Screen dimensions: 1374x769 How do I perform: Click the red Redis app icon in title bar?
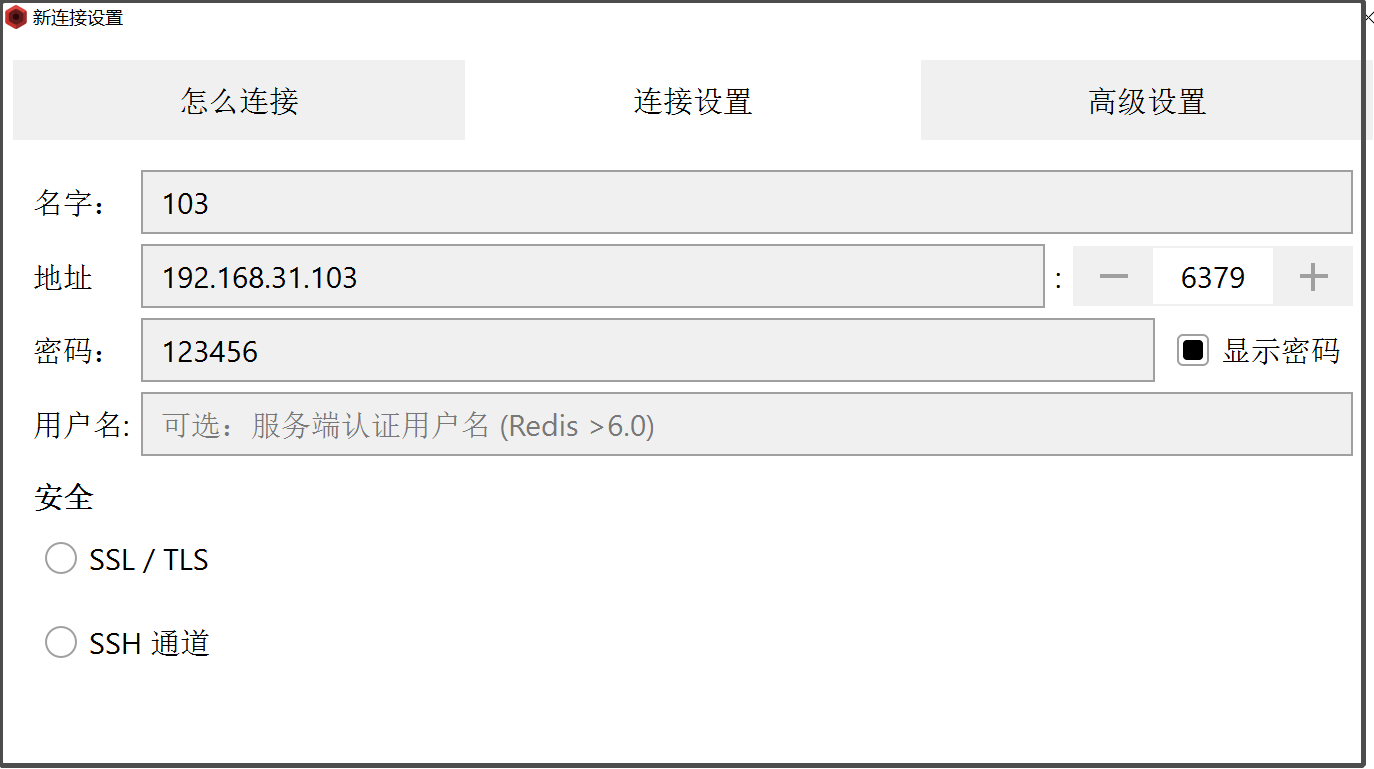pyautogui.click(x=16, y=17)
